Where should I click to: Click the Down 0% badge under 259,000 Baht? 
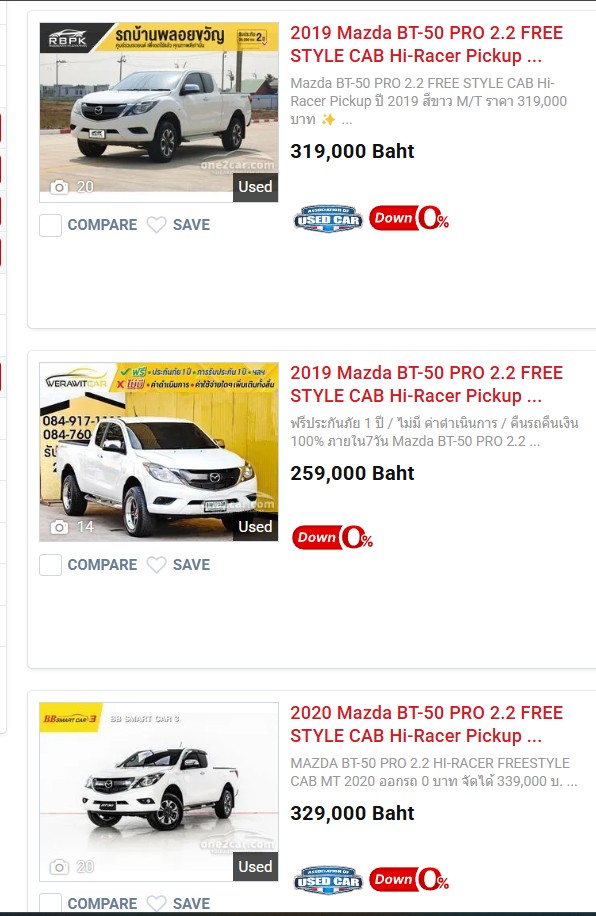[x=332, y=537]
